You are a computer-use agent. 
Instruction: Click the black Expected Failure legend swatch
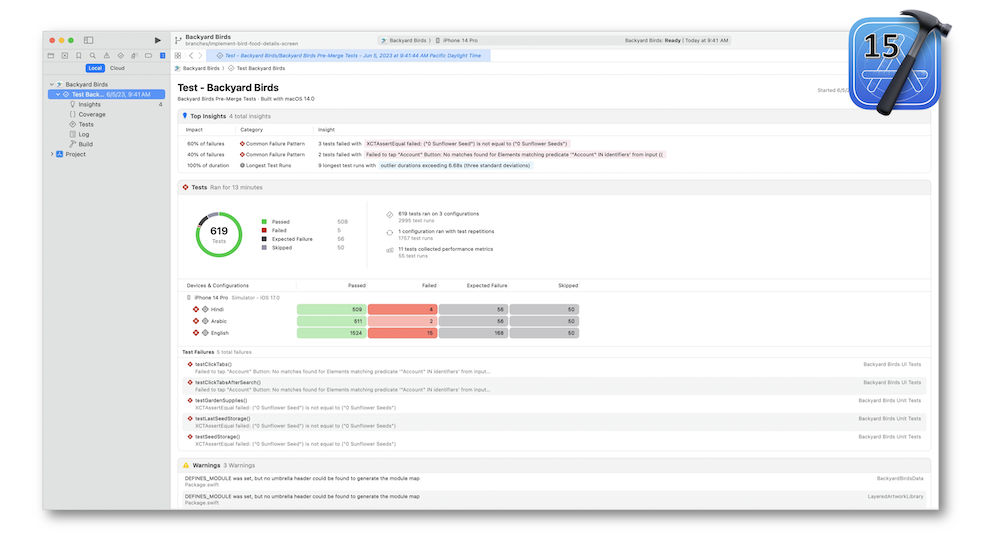click(264, 239)
